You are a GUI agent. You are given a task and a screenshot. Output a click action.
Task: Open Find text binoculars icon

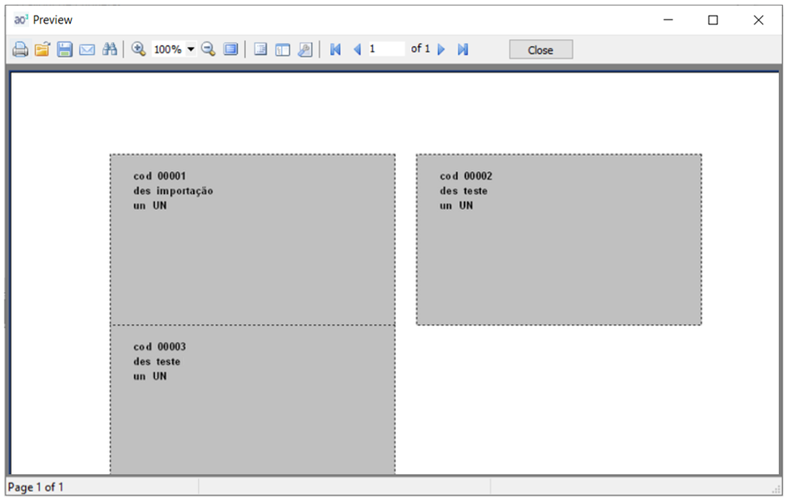[110, 49]
